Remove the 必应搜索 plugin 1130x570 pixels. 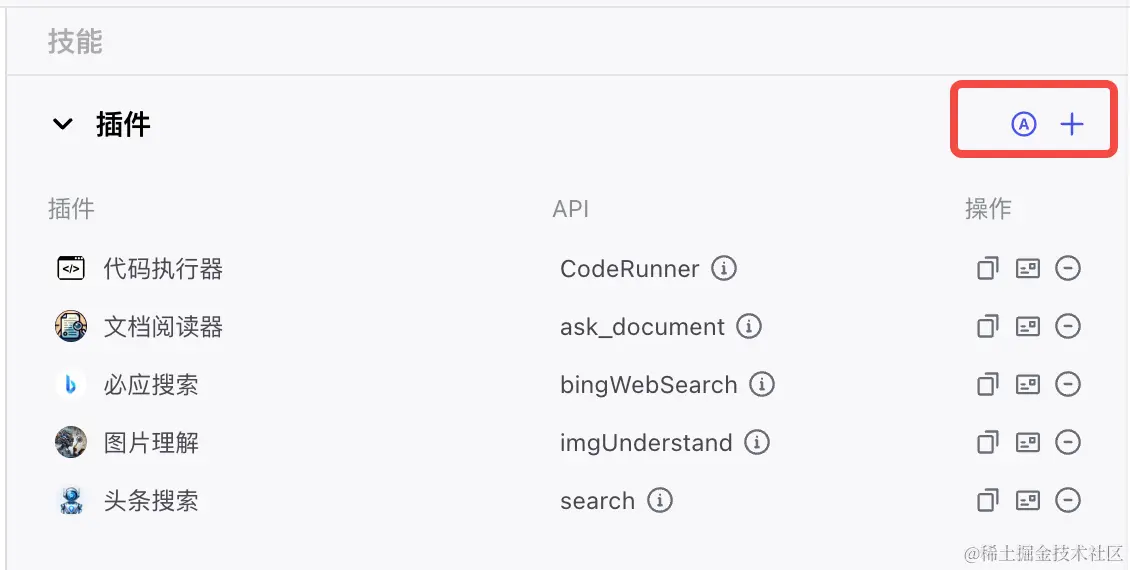(x=1068, y=384)
